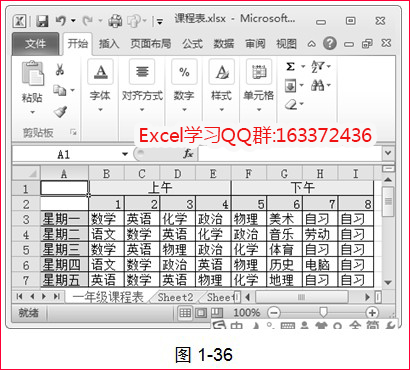This screenshot has height=370, width=410.
Task: Select the Sheet2 sheet tab
Action: tap(175, 297)
